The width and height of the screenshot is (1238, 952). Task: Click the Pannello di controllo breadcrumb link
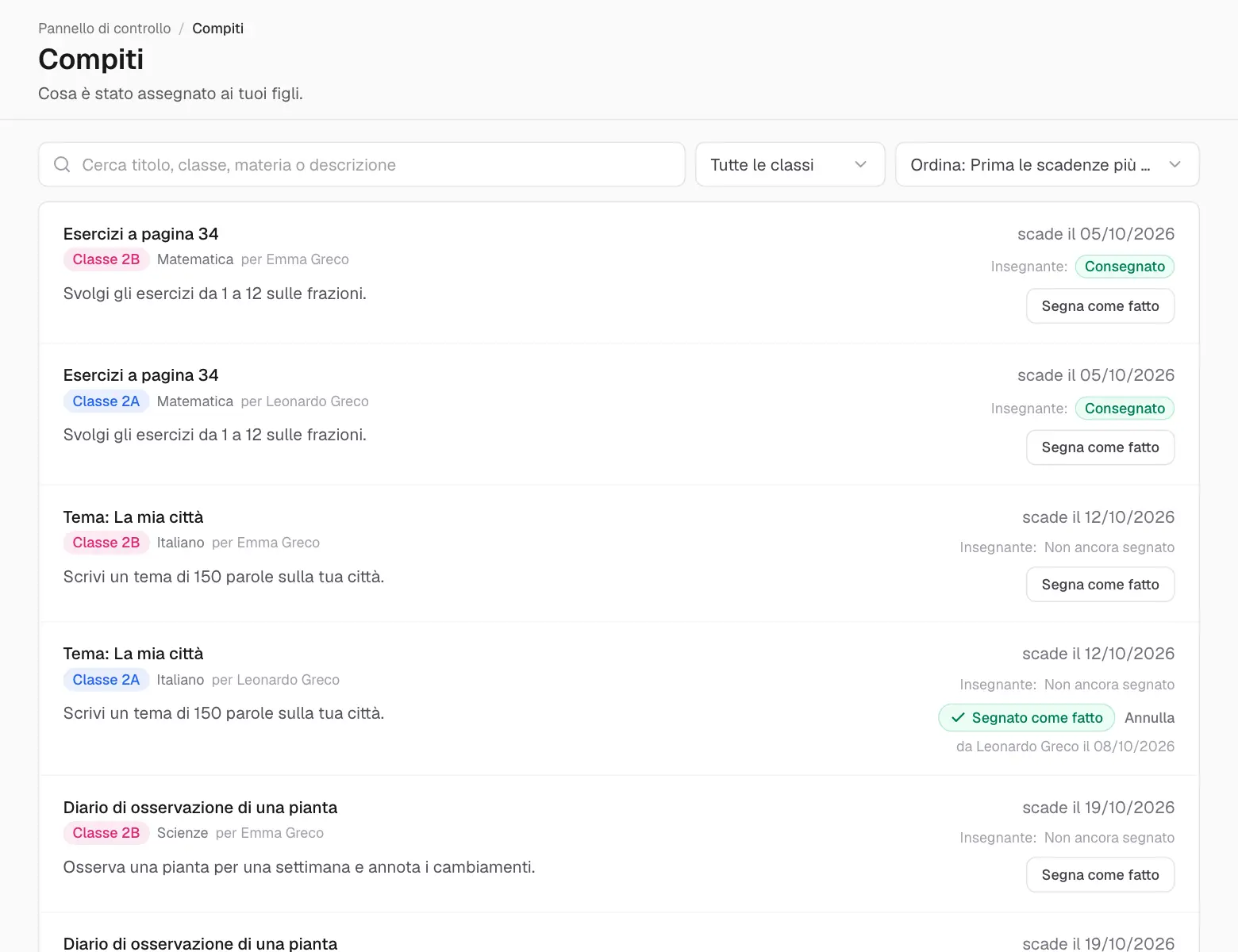tap(104, 29)
